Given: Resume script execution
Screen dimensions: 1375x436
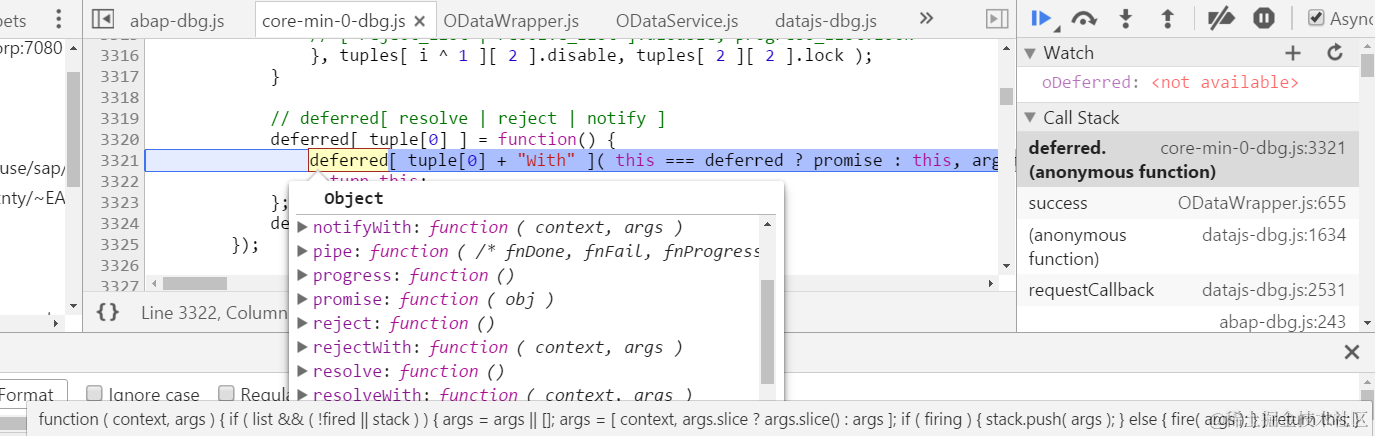Looking at the screenshot, I should [x=1042, y=18].
